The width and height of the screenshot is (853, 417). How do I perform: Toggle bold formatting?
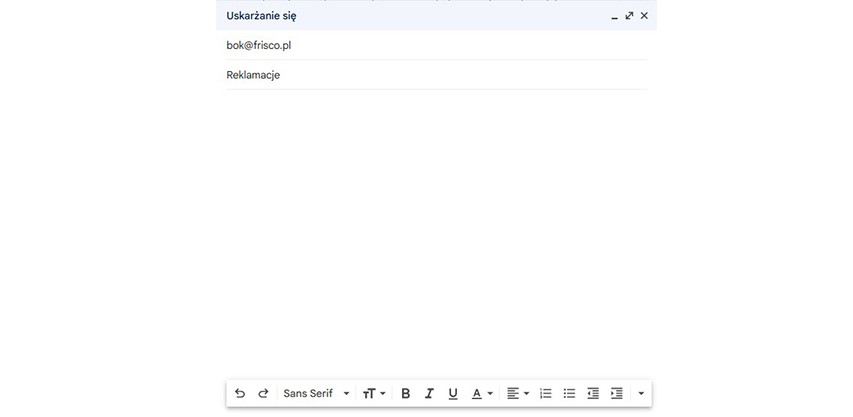tap(405, 393)
